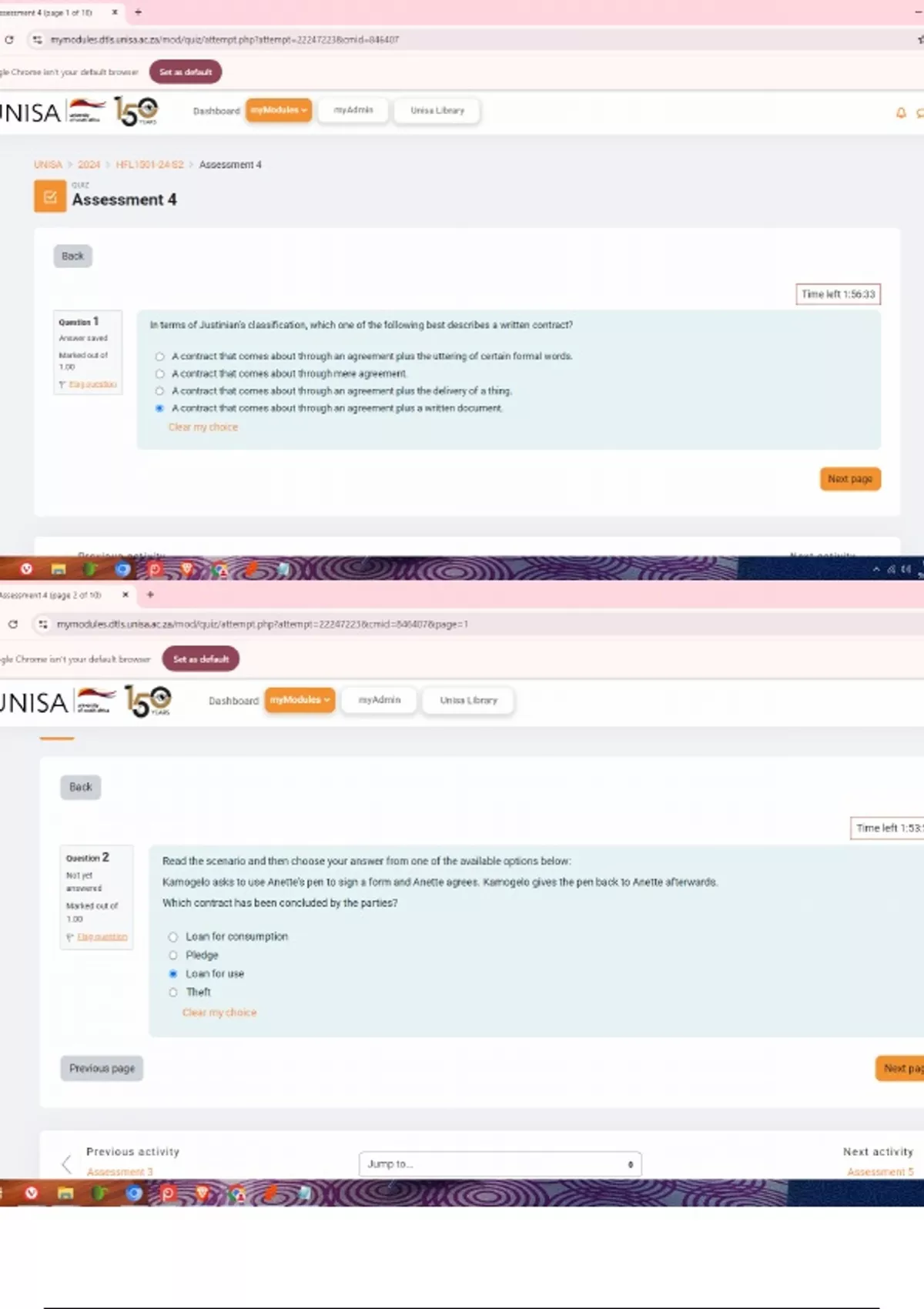Image resolution: width=924 pixels, height=1309 pixels.
Task: Click the address bar URL ending in page=1
Action: [x=262, y=624]
